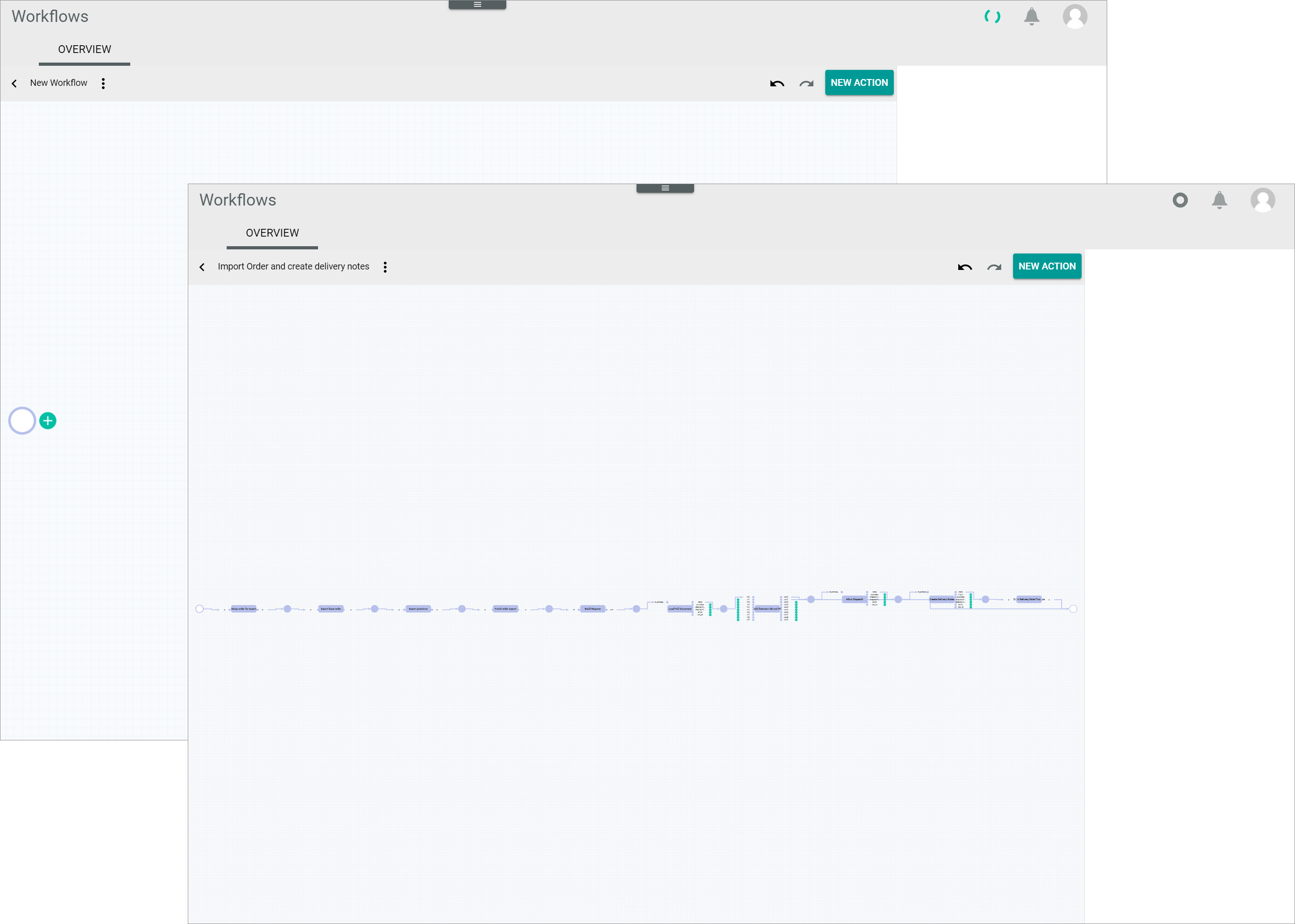
Task: Select the 'Export positions' action node
Action: (418, 609)
